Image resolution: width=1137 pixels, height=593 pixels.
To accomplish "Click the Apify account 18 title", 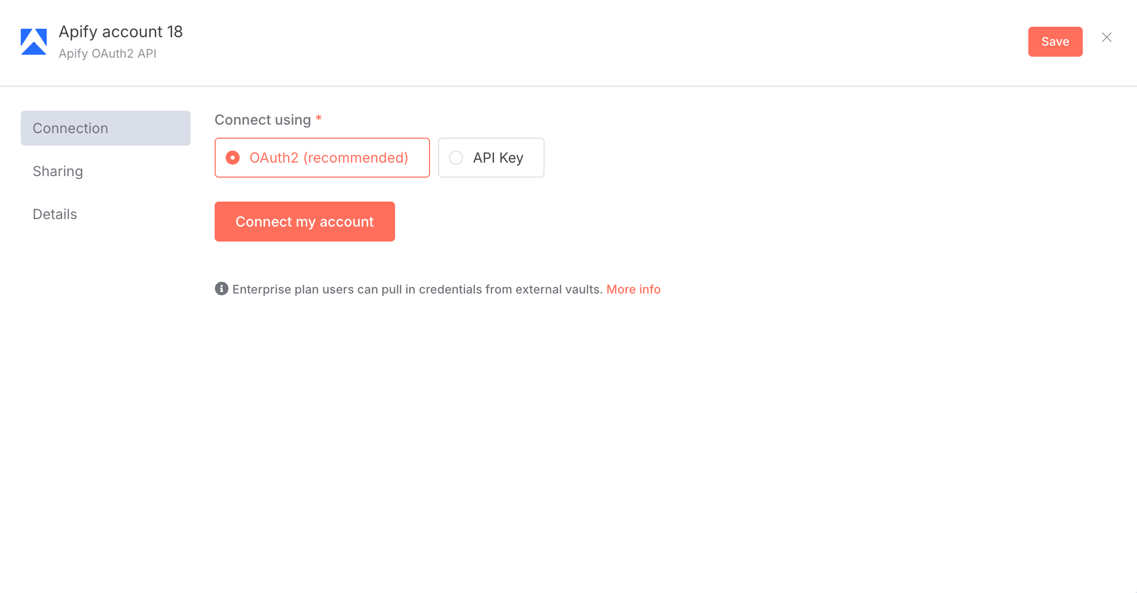I will pos(120,31).
